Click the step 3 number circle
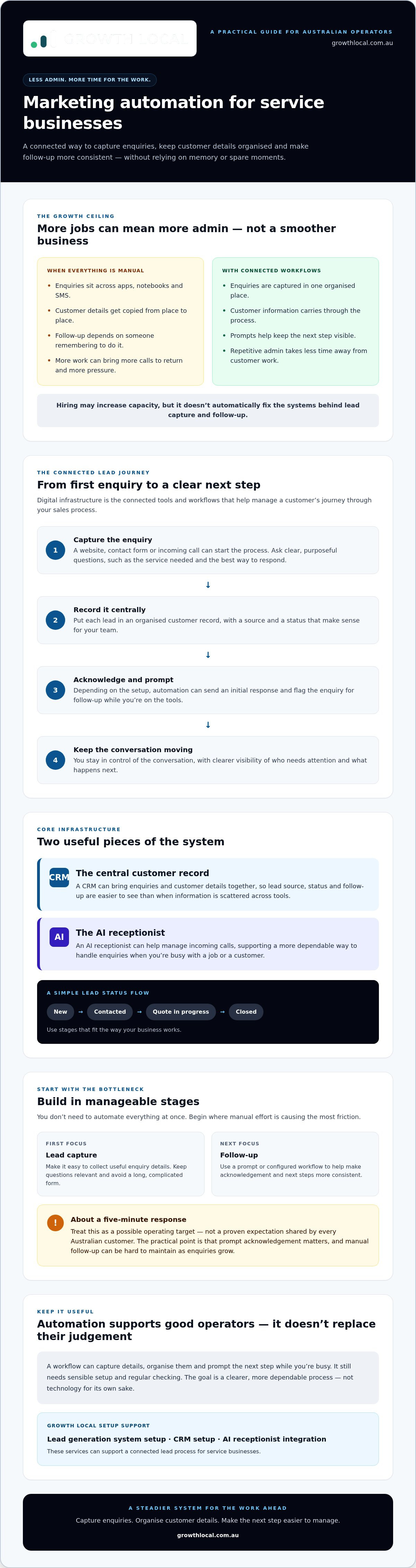The height and width of the screenshot is (1568, 416). click(x=55, y=690)
